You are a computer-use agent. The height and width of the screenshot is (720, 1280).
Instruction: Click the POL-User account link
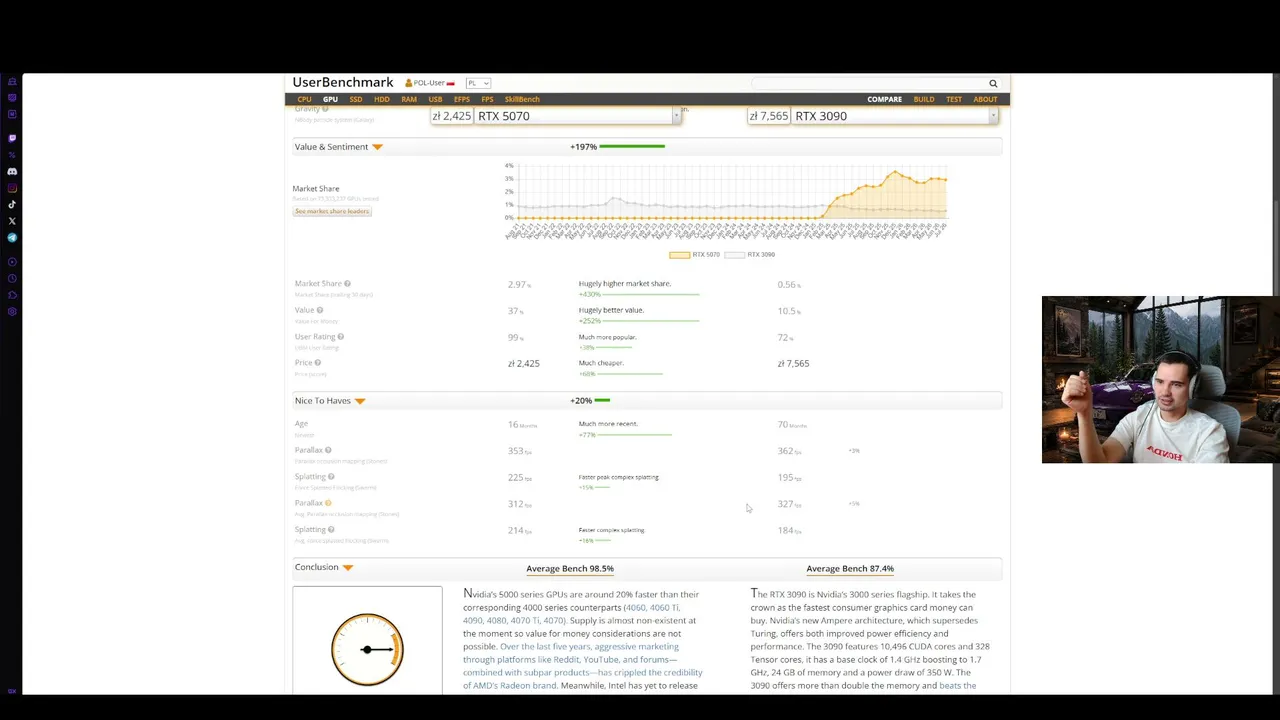(x=429, y=83)
